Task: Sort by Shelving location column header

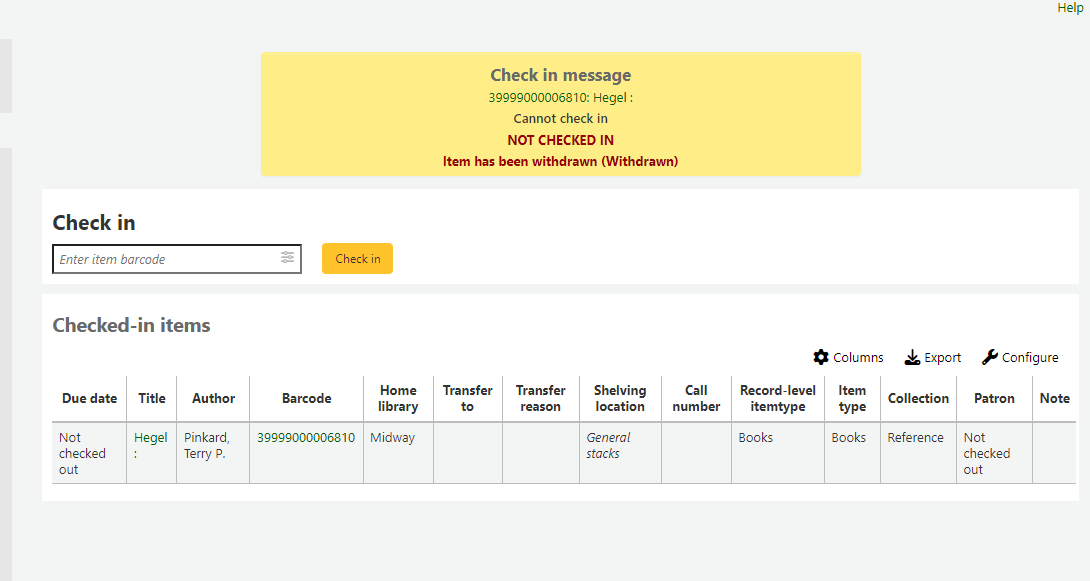Action: 620,398
